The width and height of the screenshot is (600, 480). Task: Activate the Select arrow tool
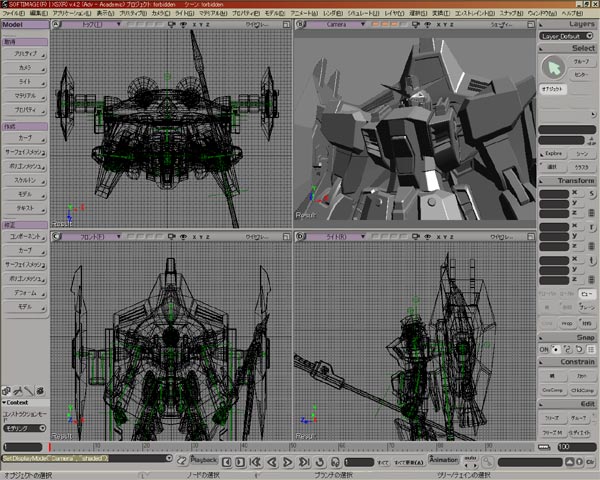pos(553,68)
